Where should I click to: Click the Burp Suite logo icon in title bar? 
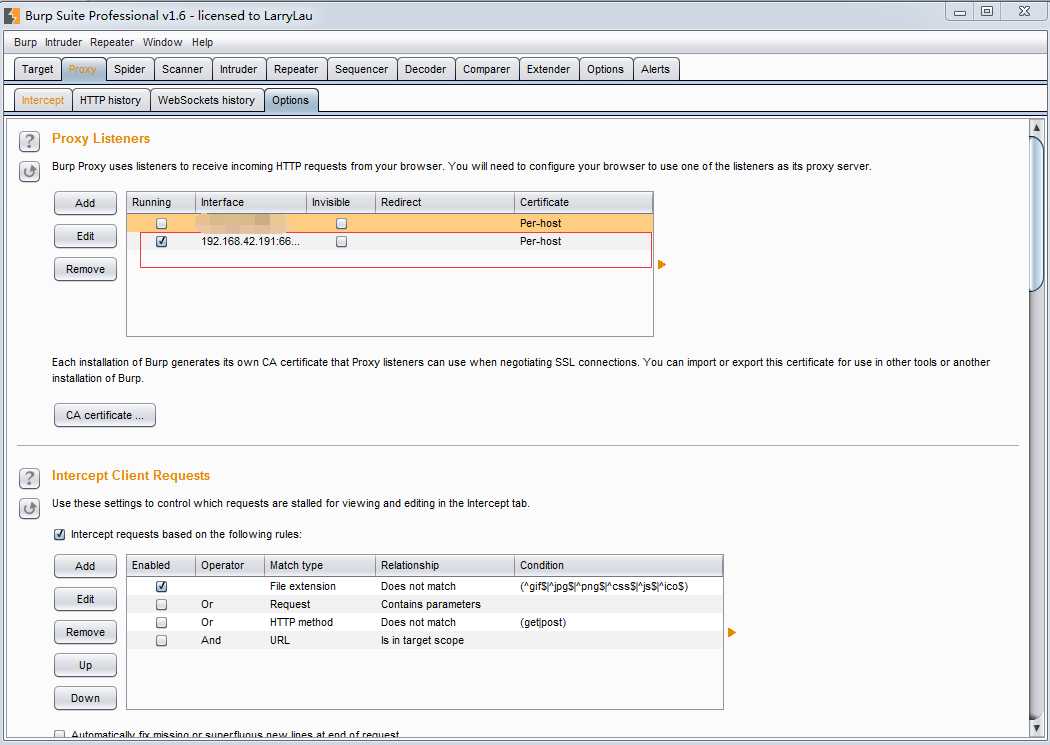[12, 15]
